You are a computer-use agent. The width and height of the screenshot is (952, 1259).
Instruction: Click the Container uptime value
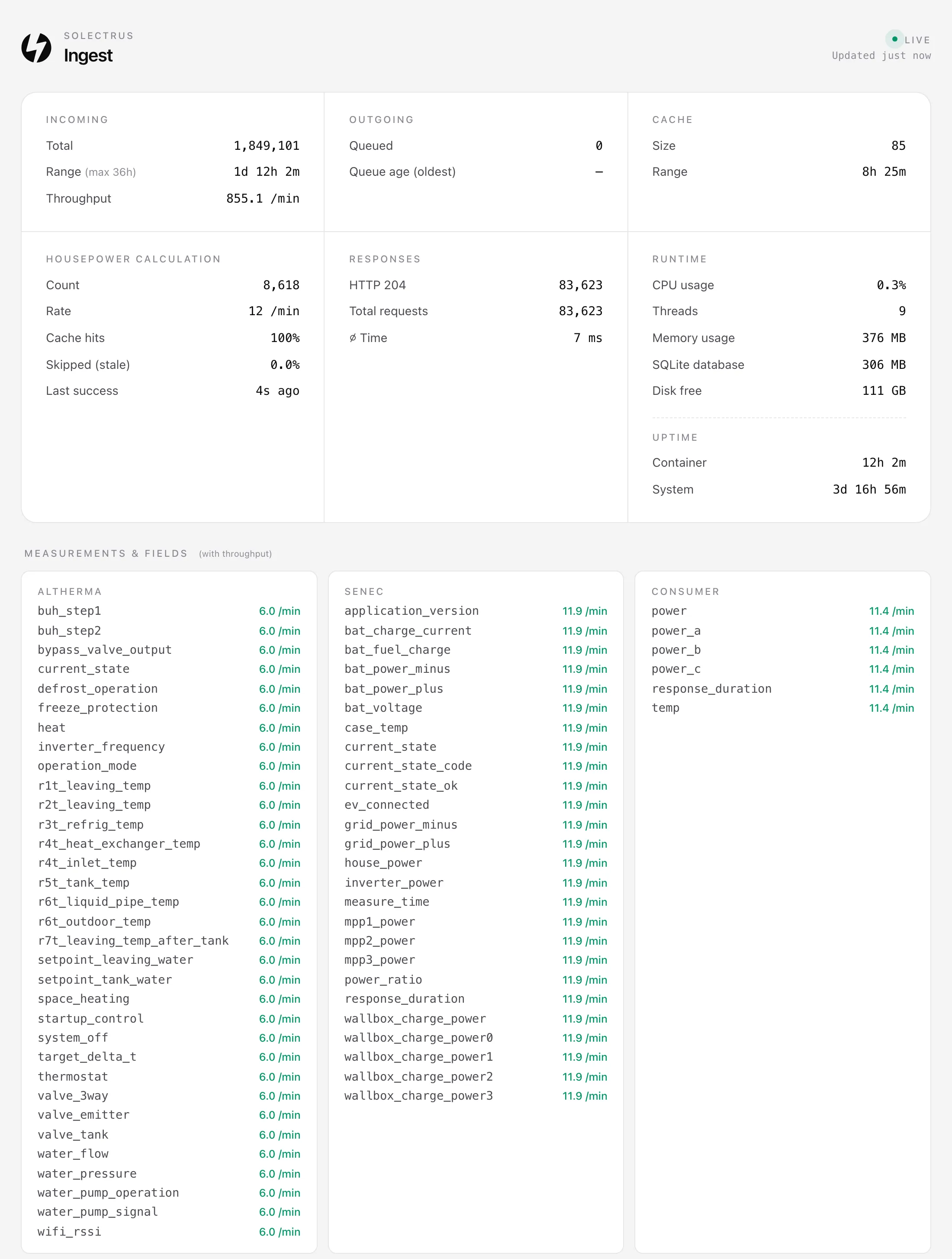tap(884, 463)
